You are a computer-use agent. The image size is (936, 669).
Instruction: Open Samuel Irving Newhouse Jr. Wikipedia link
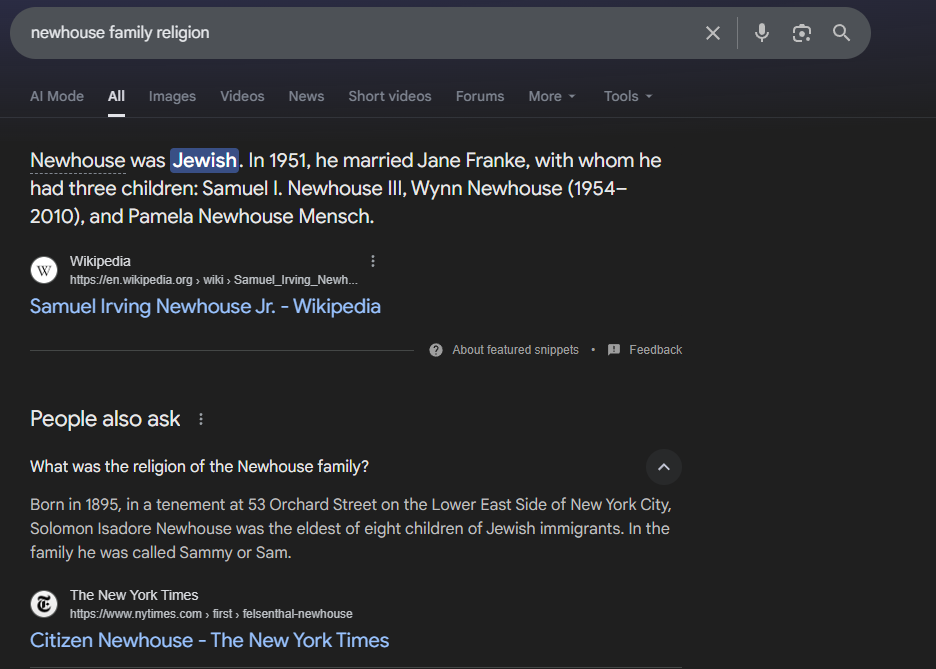[x=205, y=306]
